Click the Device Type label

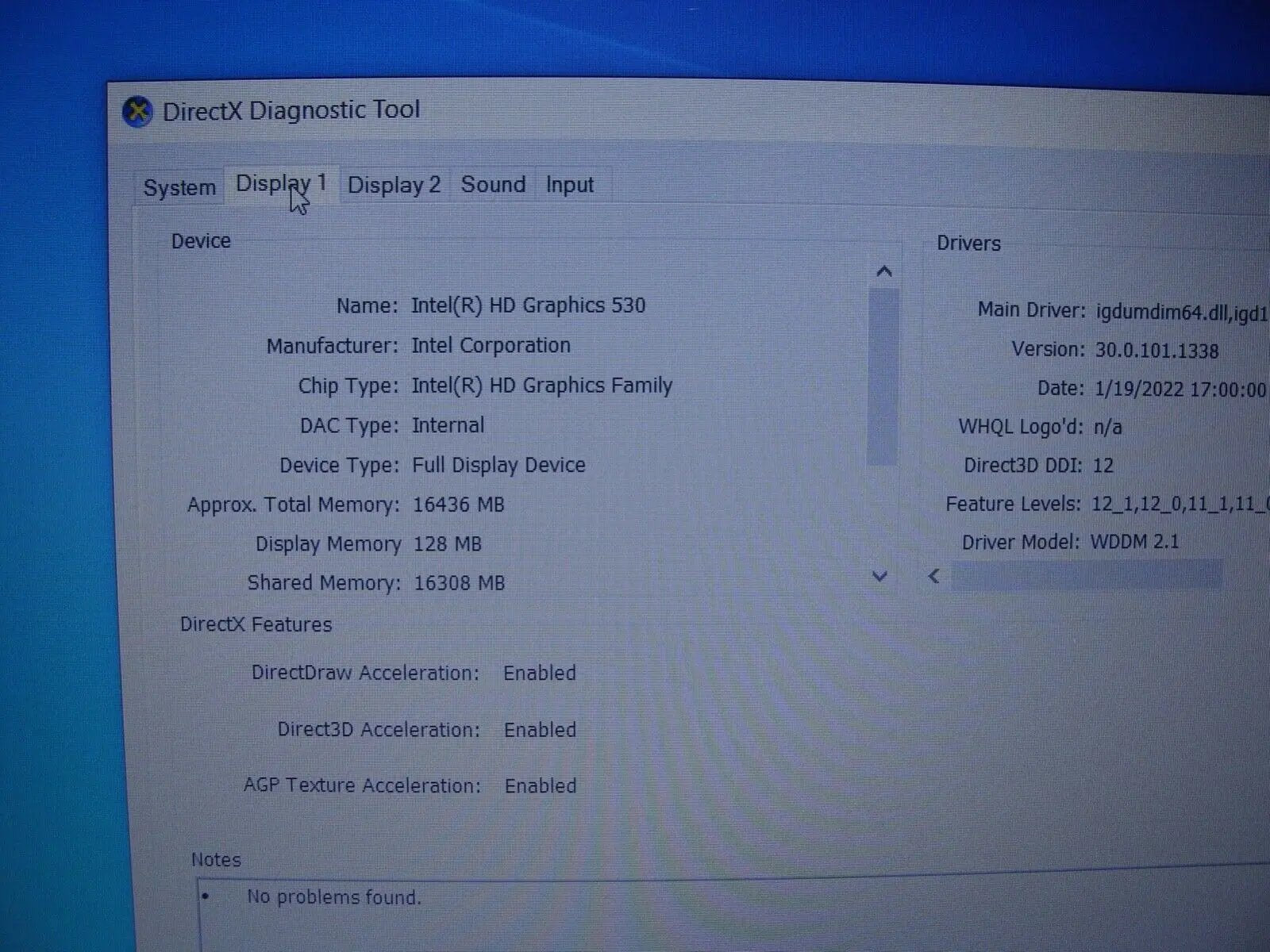point(339,465)
